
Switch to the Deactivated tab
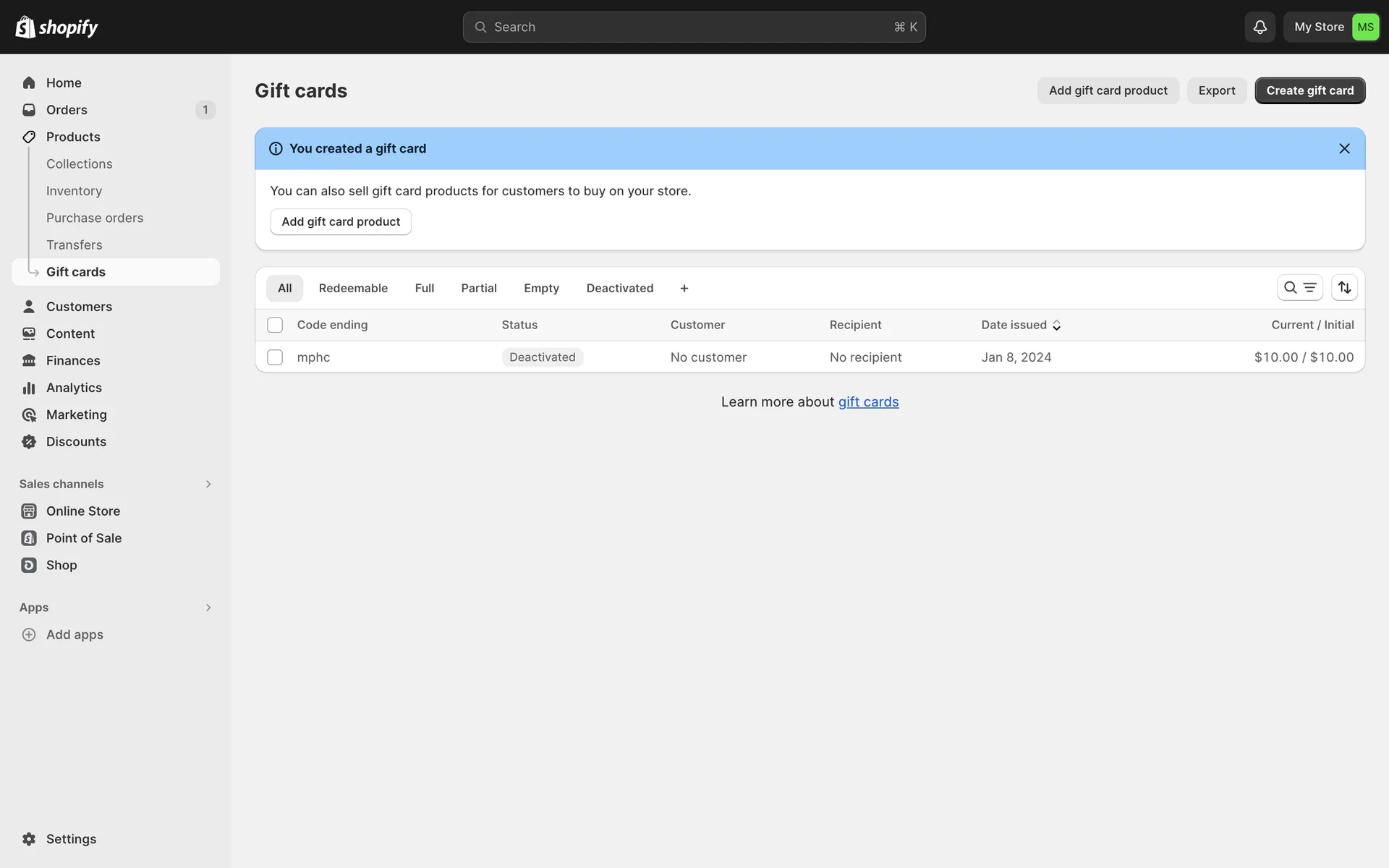(x=619, y=288)
